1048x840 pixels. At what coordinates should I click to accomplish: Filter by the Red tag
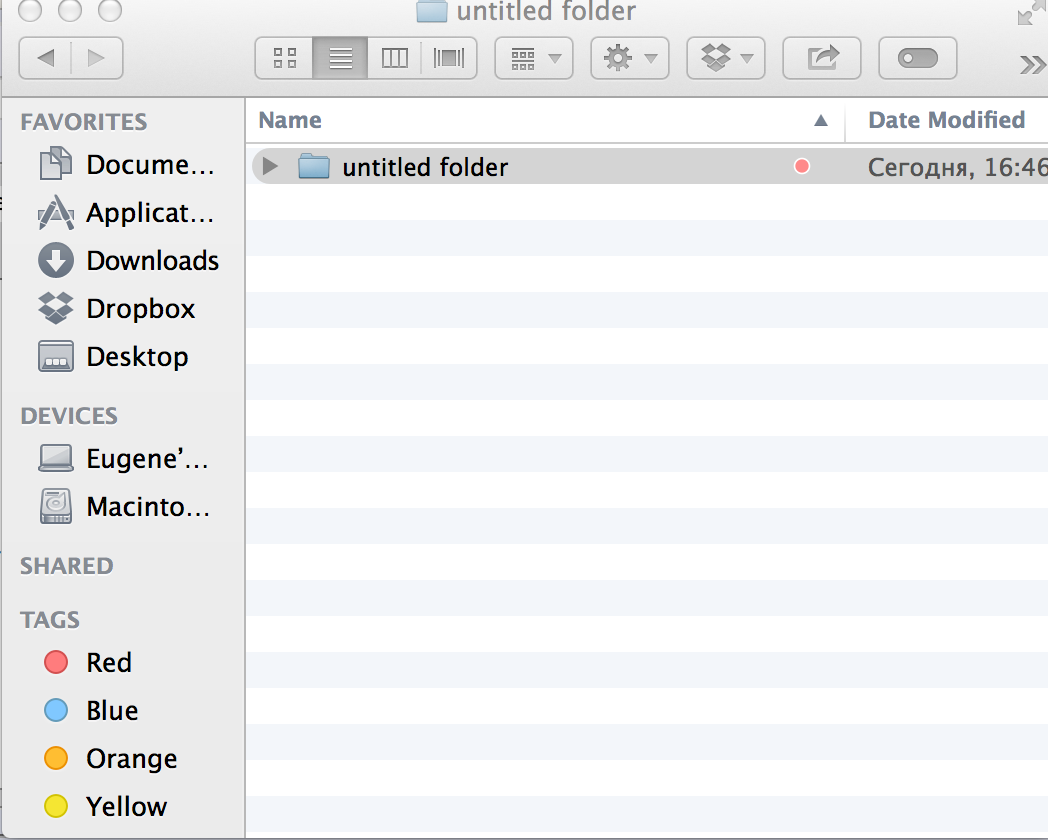[x=88, y=662]
